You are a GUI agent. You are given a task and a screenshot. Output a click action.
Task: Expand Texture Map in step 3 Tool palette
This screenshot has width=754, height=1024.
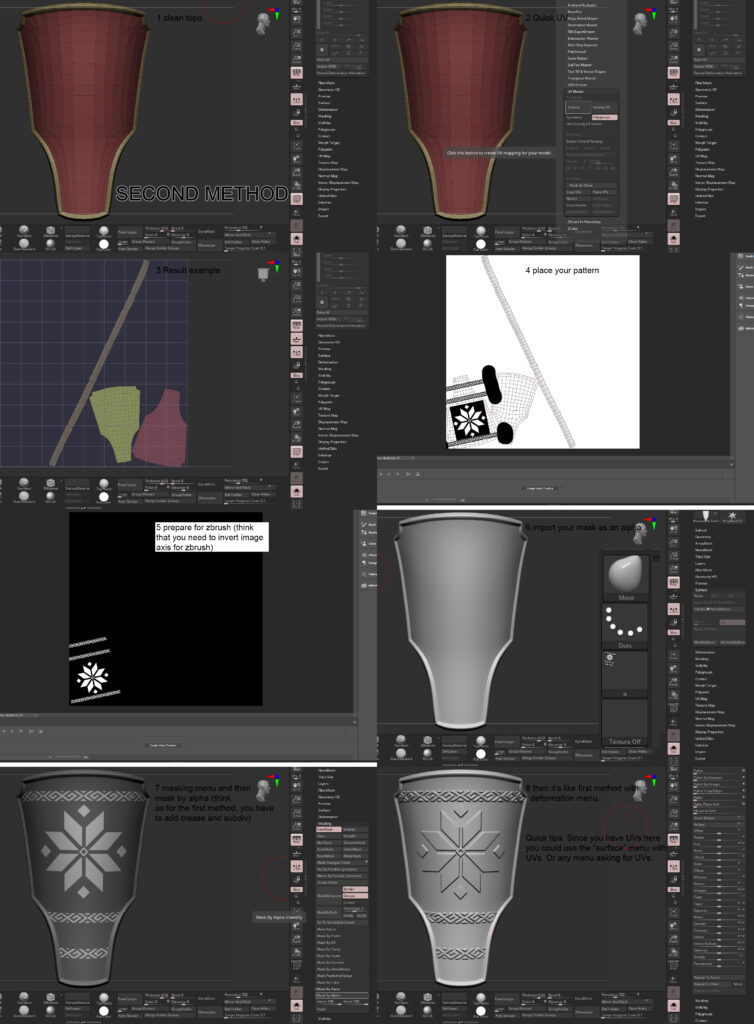pyautogui.click(x=328, y=415)
